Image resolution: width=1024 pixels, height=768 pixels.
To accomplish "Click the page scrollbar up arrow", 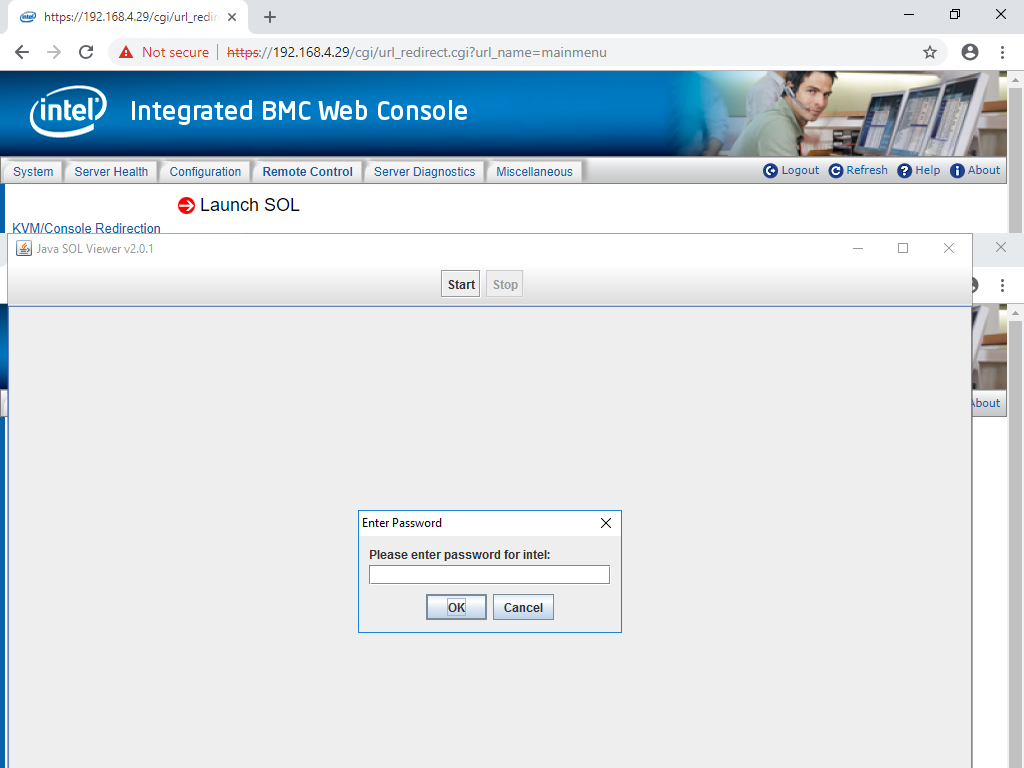I will coord(1015,80).
